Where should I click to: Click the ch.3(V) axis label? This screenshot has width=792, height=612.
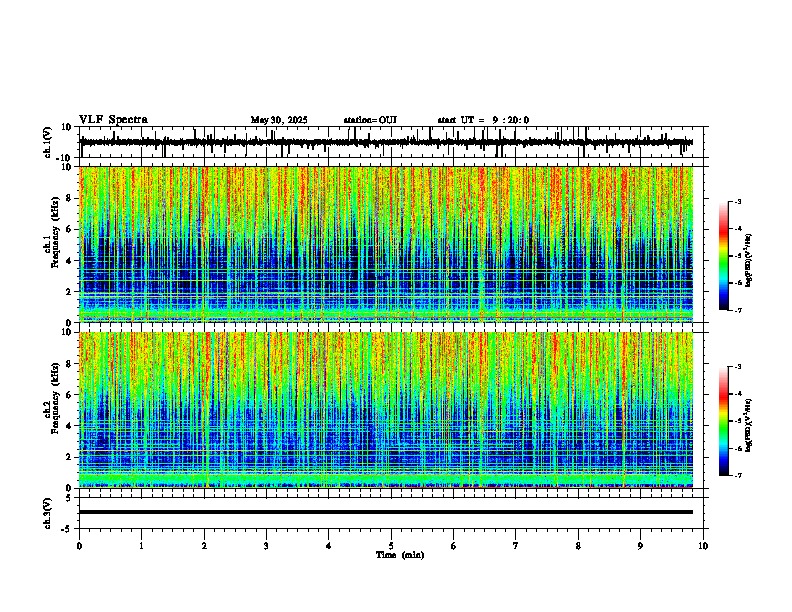pos(48,513)
